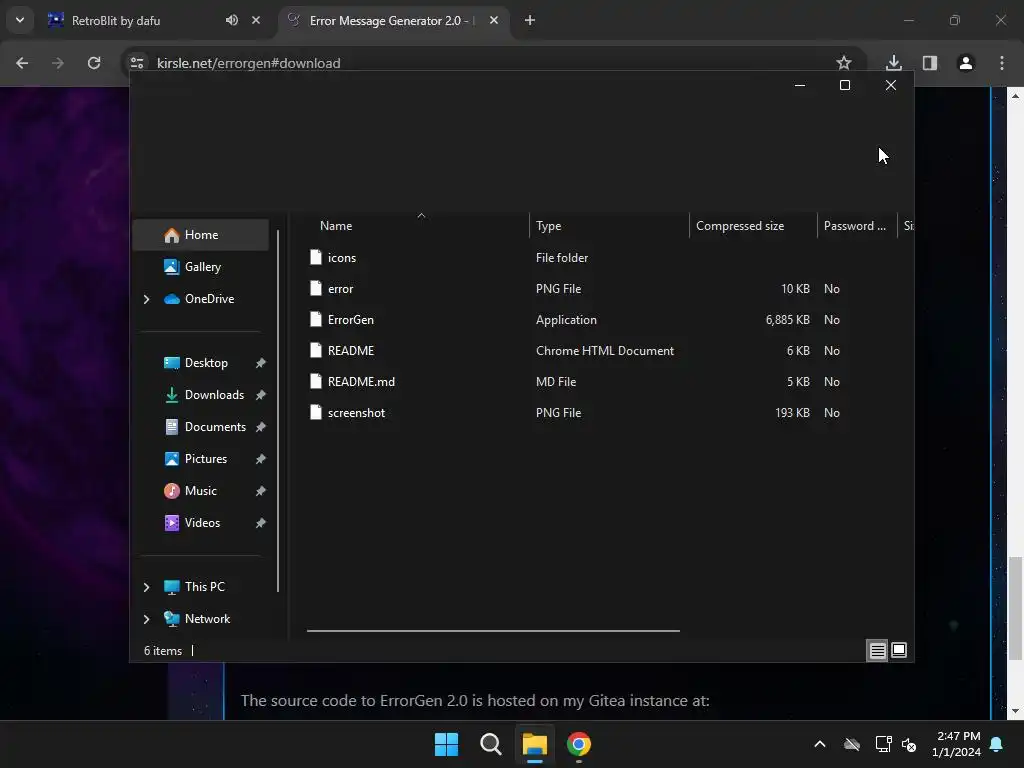Image resolution: width=1024 pixels, height=768 pixels.
Task: Close the Error Message Generator tab
Action: tap(494, 20)
